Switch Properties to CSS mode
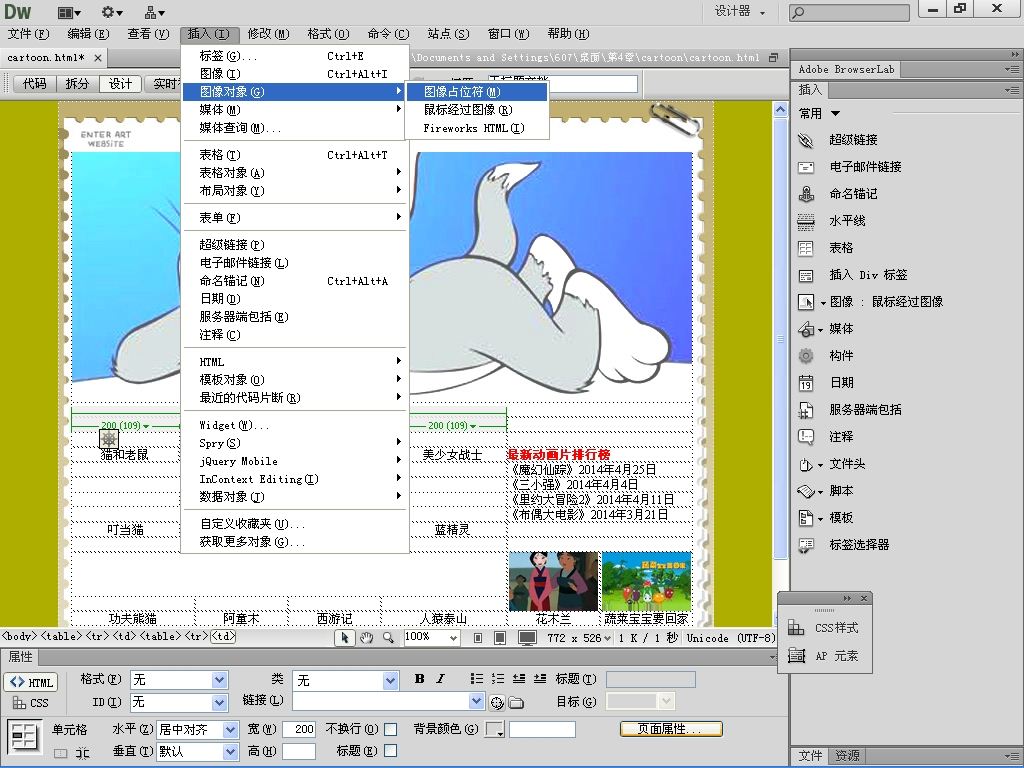This screenshot has width=1024, height=768. (31, 703)
